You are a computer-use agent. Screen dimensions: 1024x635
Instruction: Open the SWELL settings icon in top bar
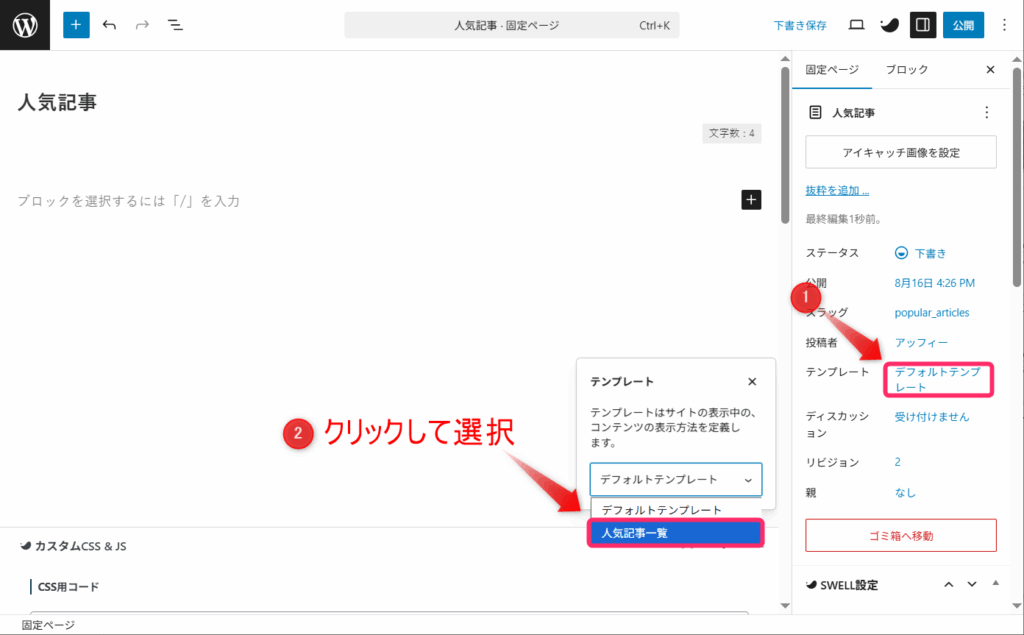(889, 25)
